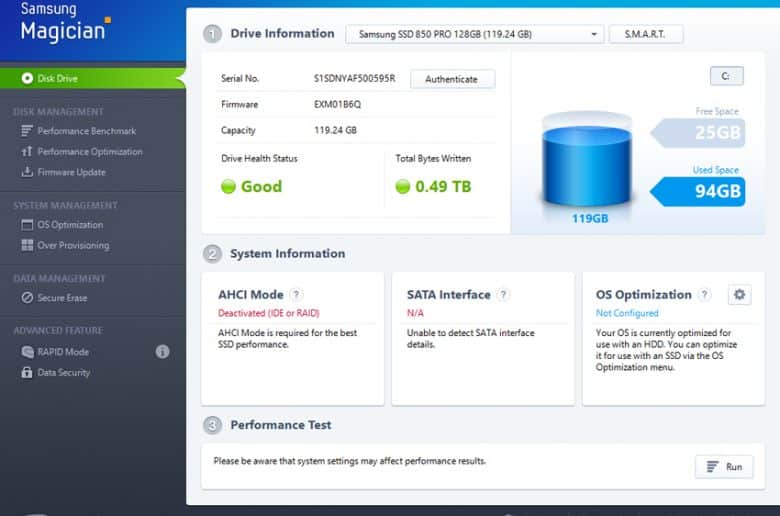Click the serial number S1SDNYAF500595R
Image resolution: width=780 pixels, height=516 pixels.
click(354, 78)
